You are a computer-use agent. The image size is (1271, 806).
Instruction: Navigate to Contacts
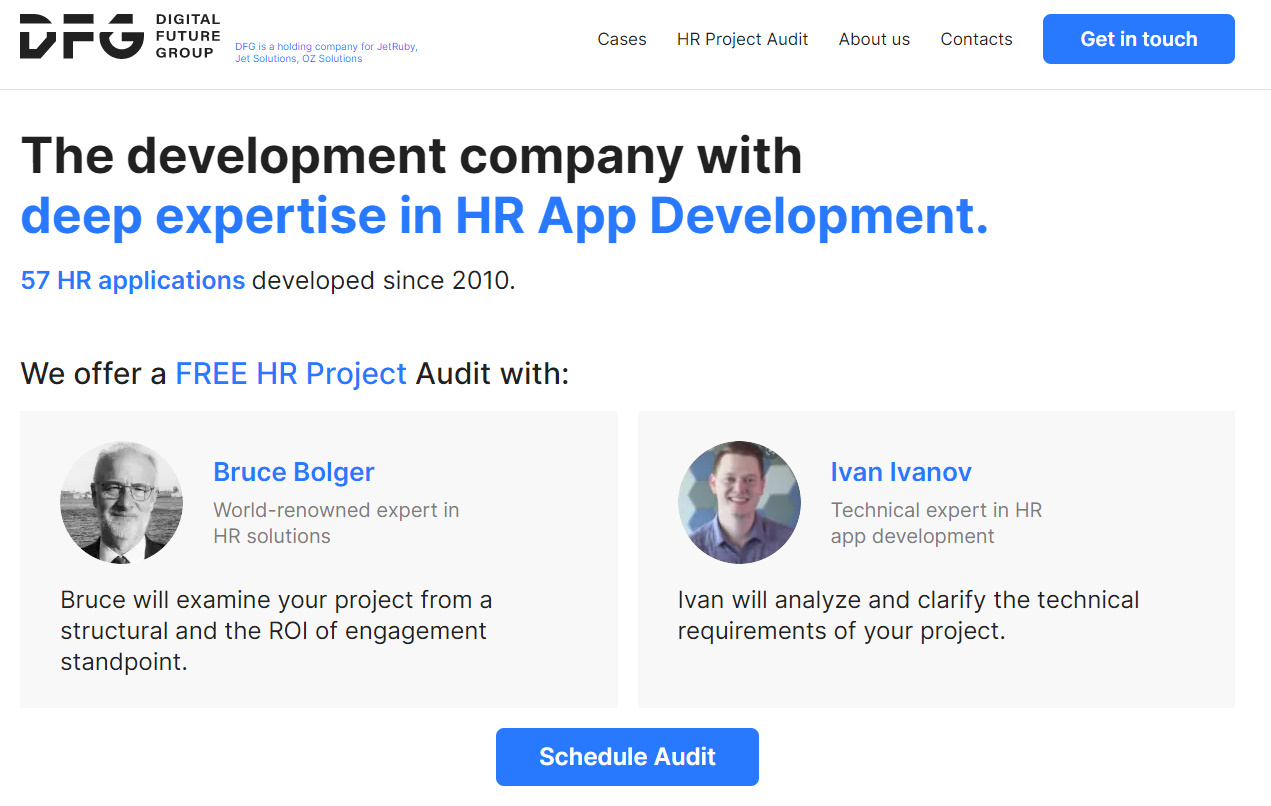(976, 39)
